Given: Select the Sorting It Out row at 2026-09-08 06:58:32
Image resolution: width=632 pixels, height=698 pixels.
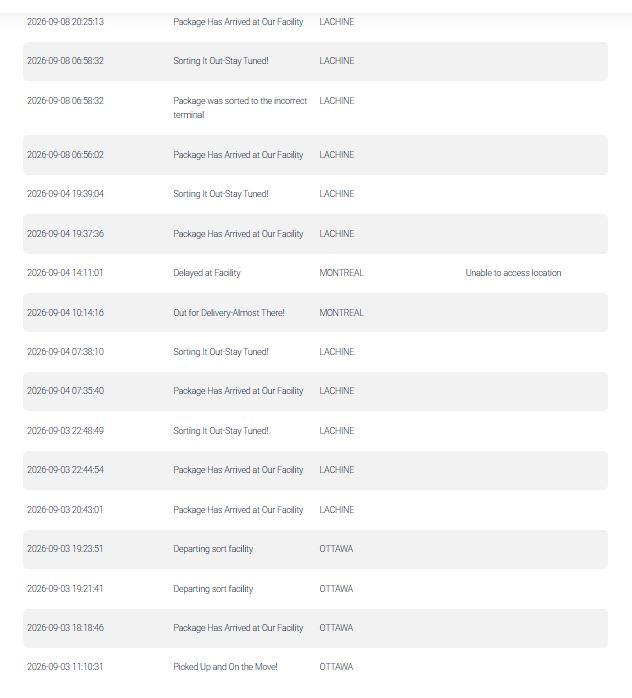Looking at the screenshot, I should (x=316, y=61).
